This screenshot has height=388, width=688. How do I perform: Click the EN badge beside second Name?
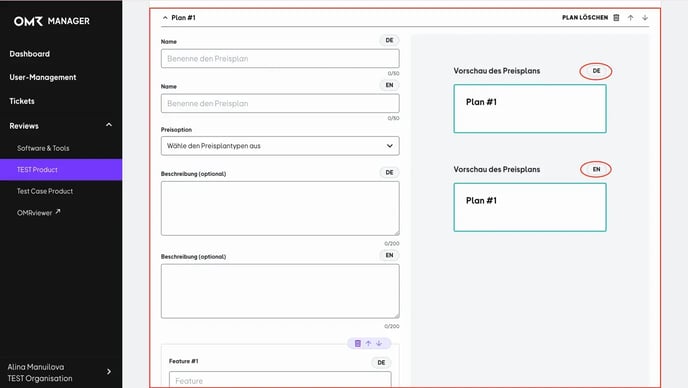pyautogui.click(x=389, y=85)
